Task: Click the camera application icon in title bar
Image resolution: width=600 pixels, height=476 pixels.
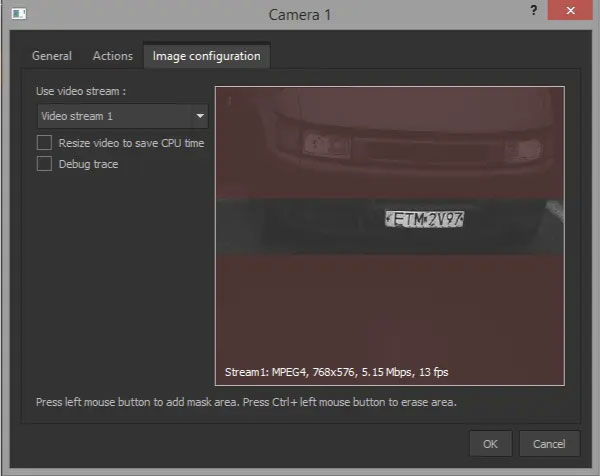Action: (x=19, y=15)
